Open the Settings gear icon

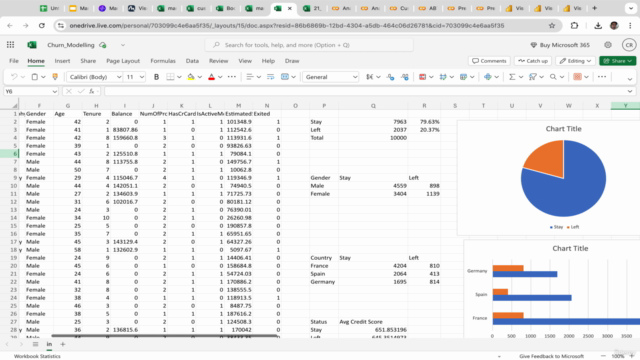[608, 45]
